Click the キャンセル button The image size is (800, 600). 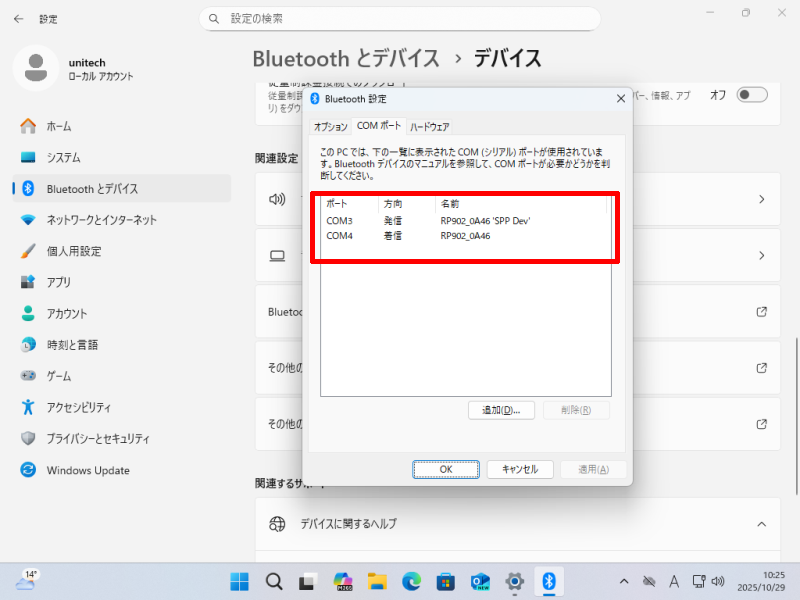[x=519, y=469]
